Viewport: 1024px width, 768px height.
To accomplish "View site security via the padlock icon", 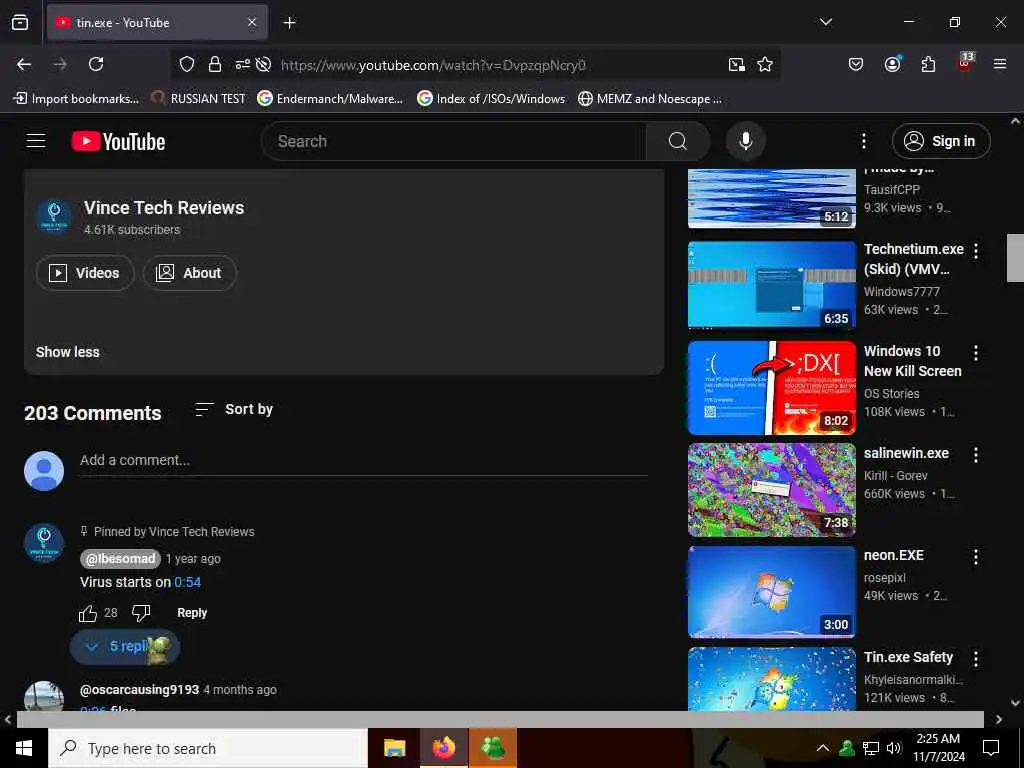I will coord(215,64).
